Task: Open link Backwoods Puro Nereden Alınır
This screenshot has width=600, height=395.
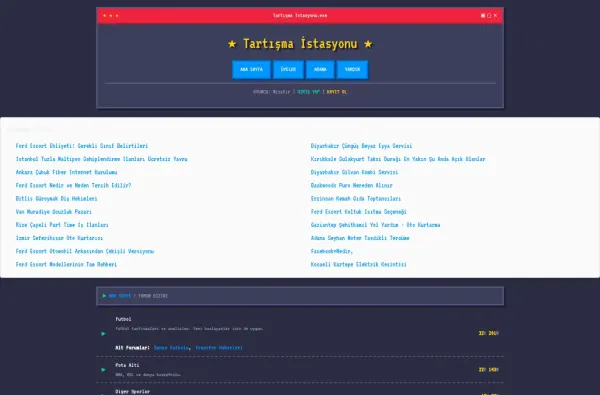Action: [352, 185]
